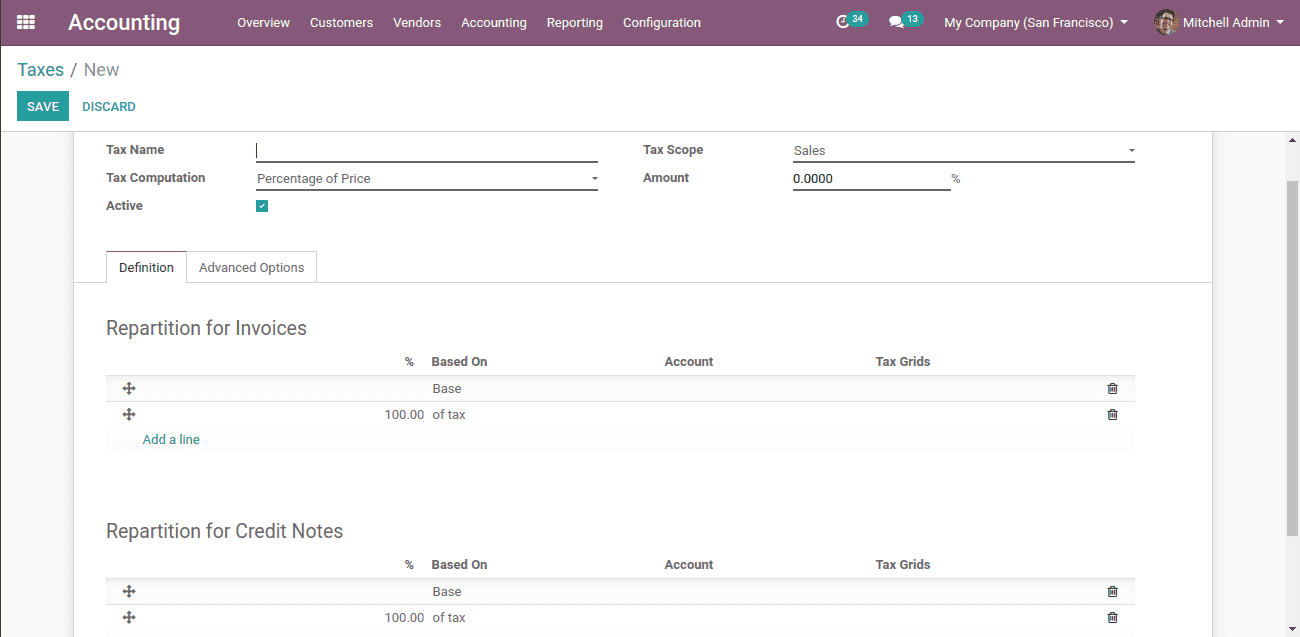Click the Repartition for Credit Notes heading
Viewport: 1300px width, 637px height.
click(225, 531)
